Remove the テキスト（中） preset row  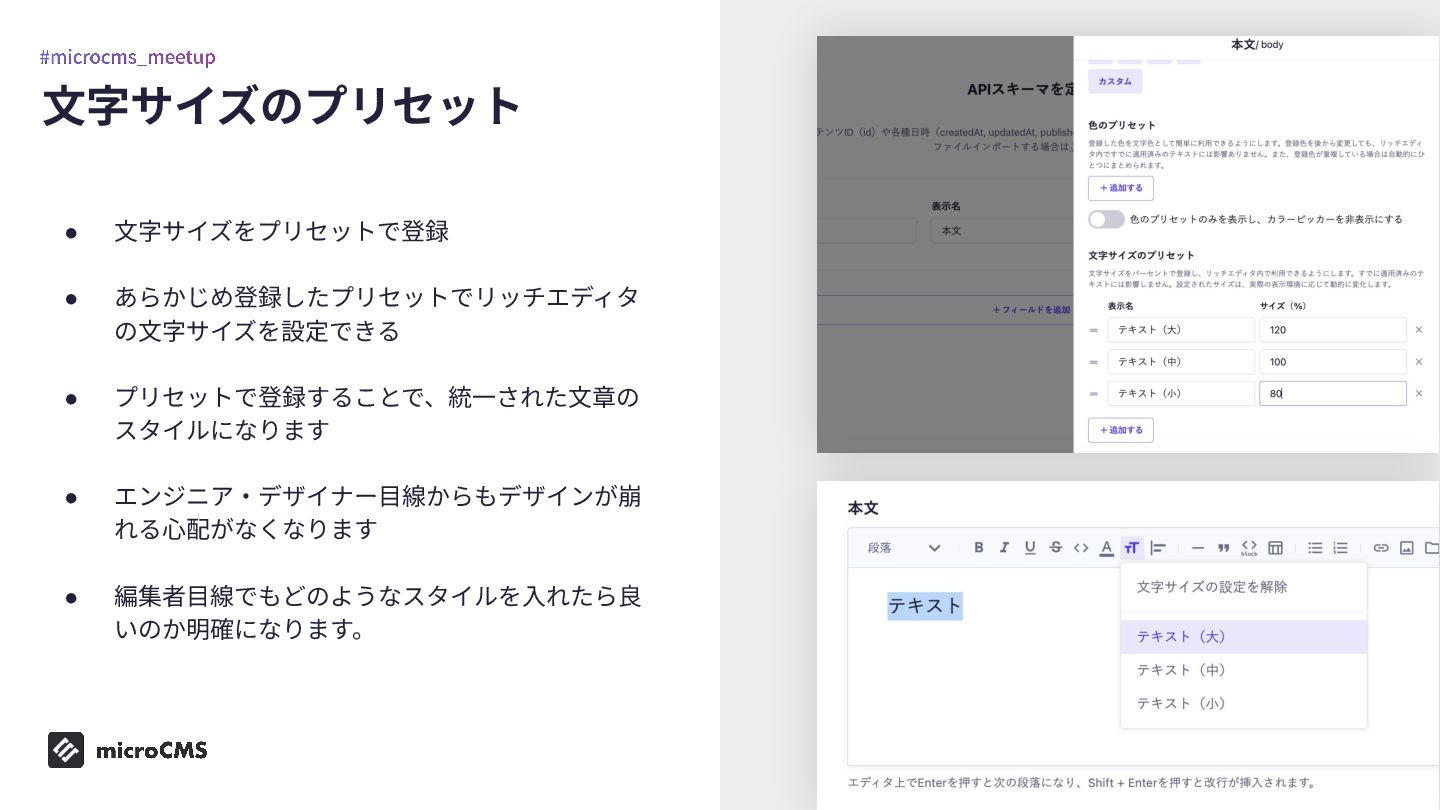tap(1419, 362)
